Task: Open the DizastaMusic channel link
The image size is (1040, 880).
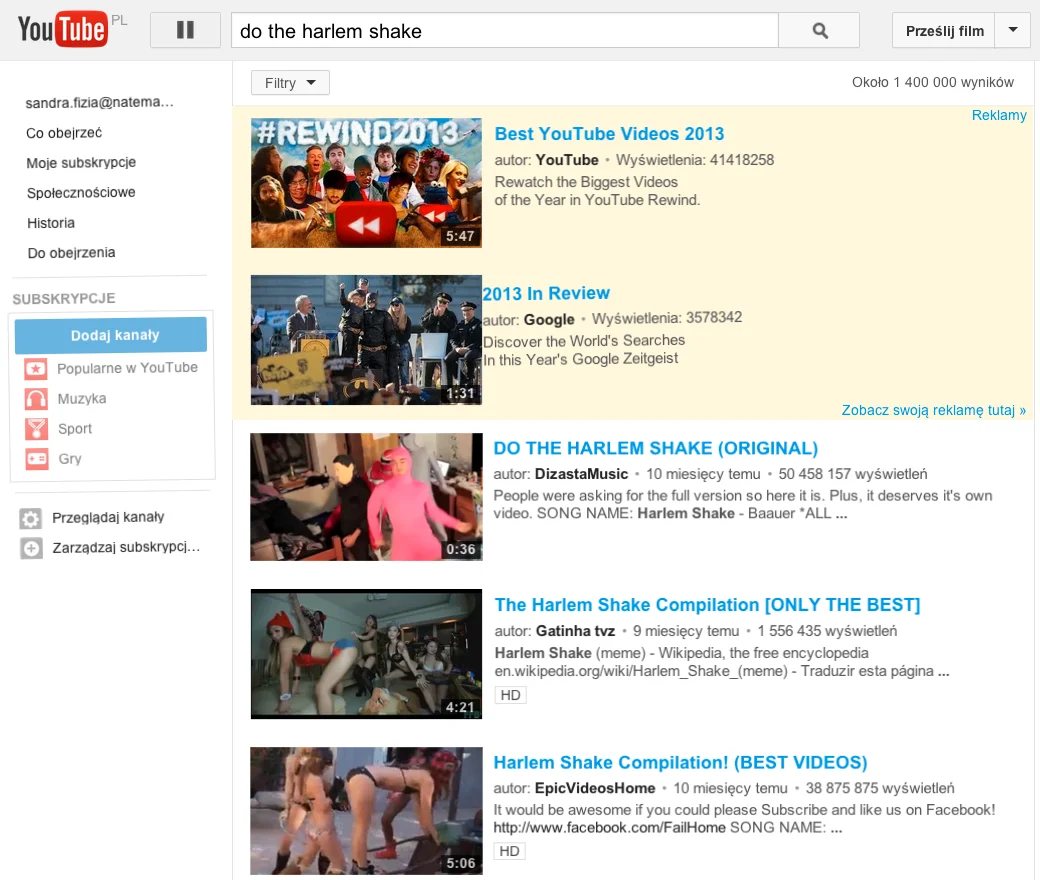Action: [581, 474]
